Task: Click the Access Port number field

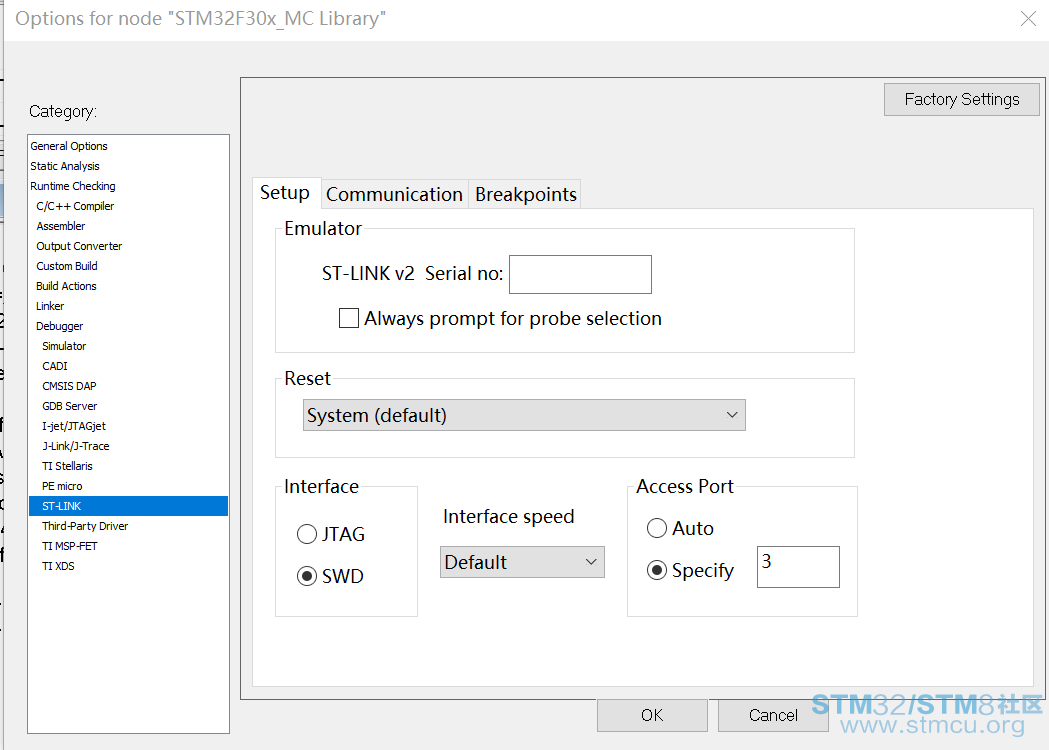Action: (x=798, y=567)
